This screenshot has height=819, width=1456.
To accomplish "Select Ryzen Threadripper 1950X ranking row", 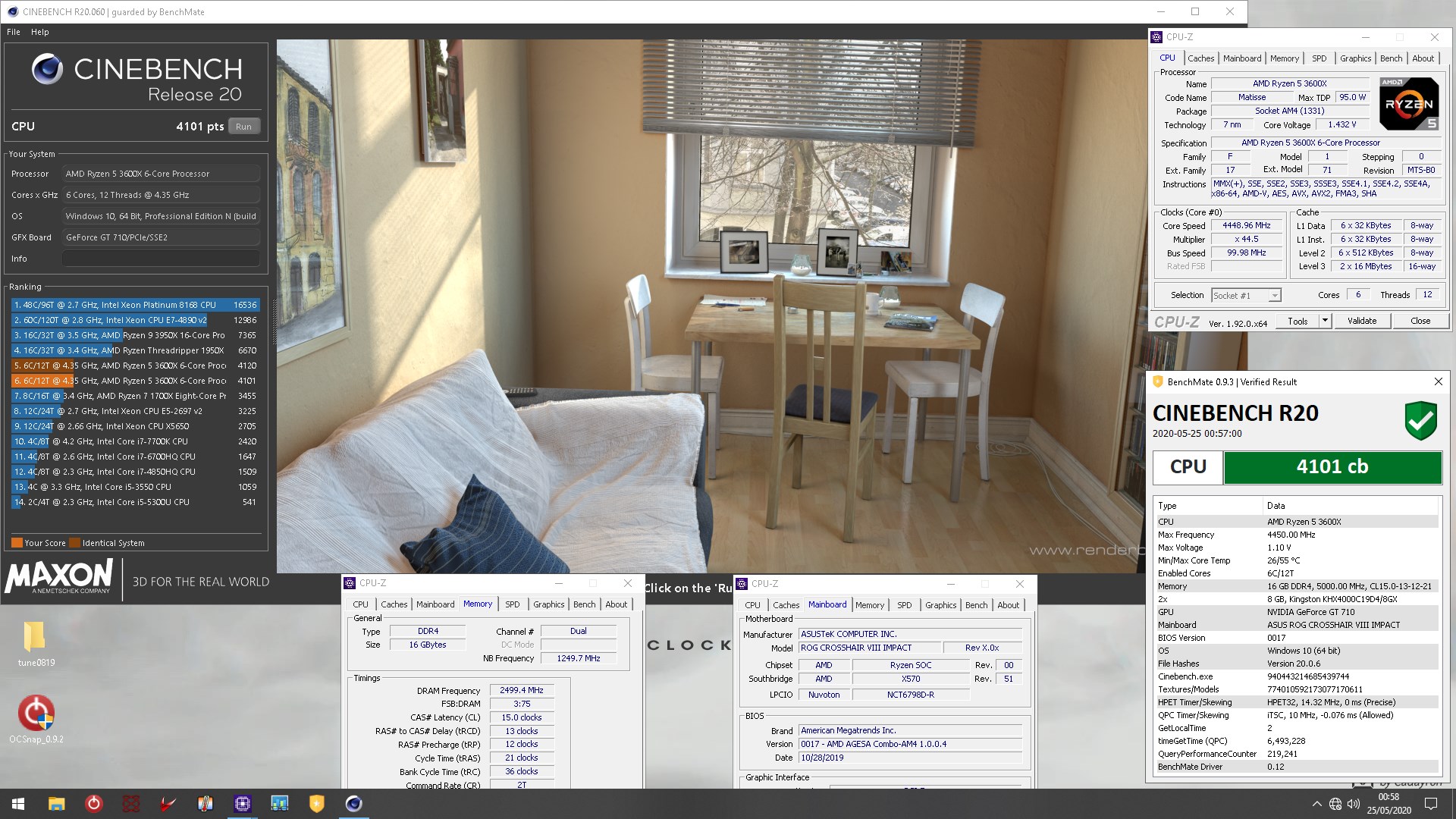I will 136,350.
